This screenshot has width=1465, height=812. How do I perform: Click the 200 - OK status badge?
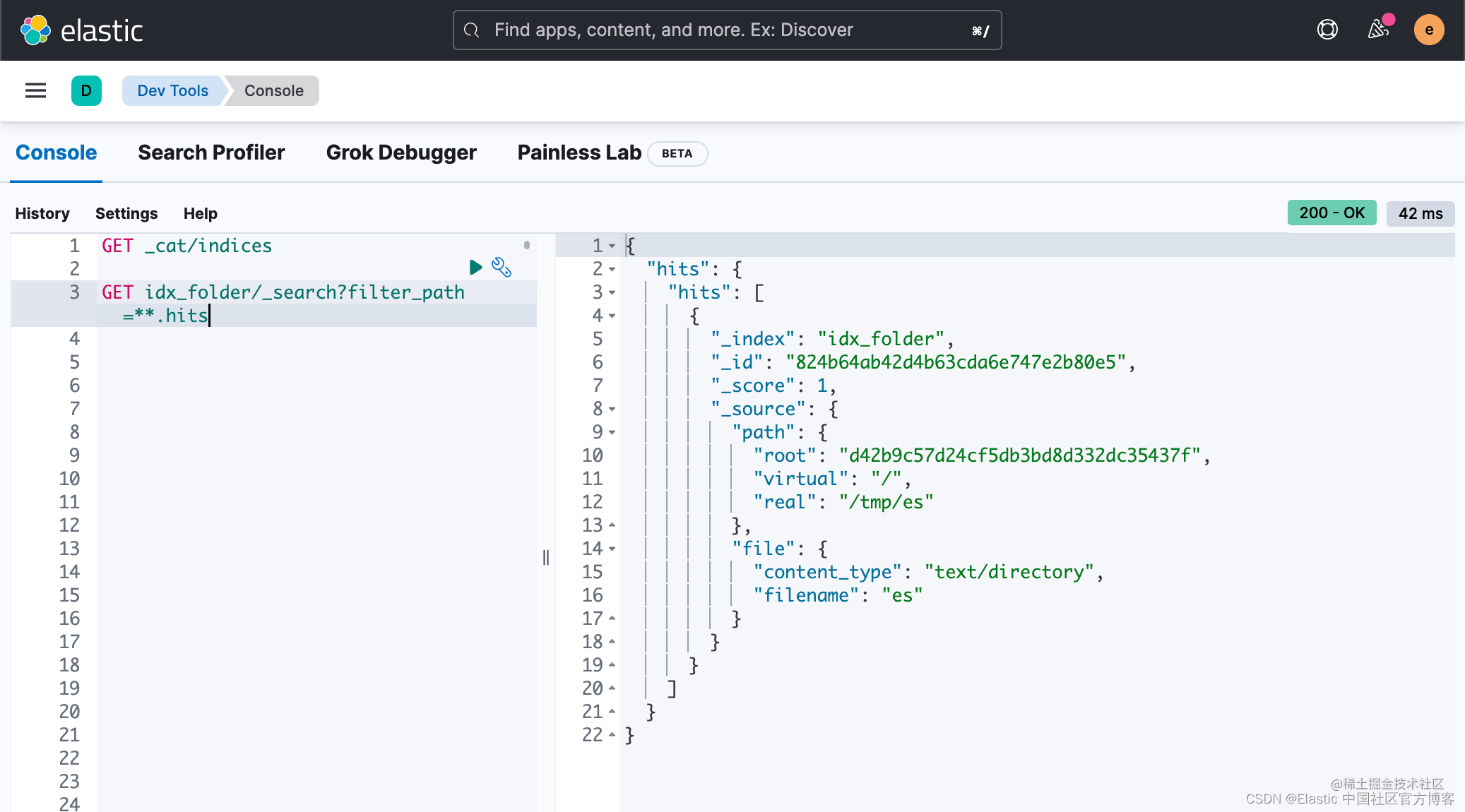(x=1331, y=213)
